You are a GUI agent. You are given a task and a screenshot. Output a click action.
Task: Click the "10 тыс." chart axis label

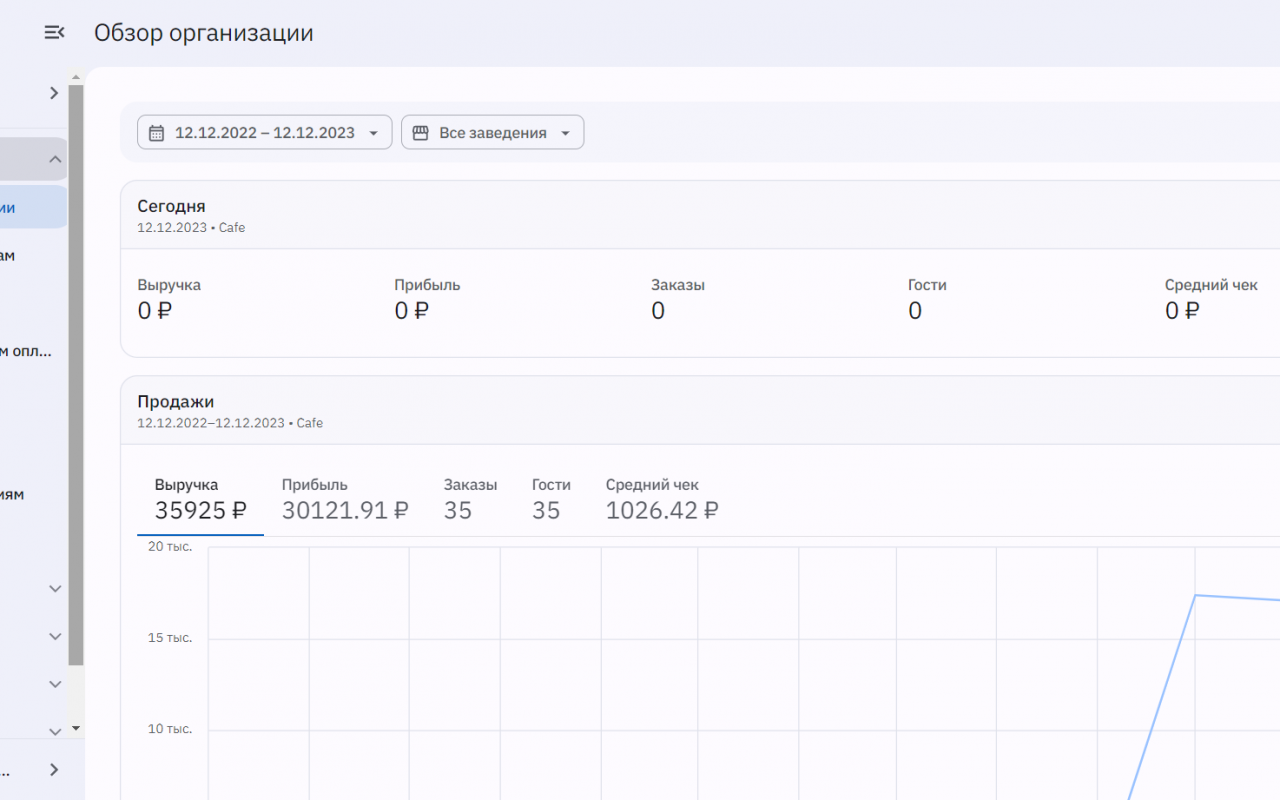click(x=170, y=728)
